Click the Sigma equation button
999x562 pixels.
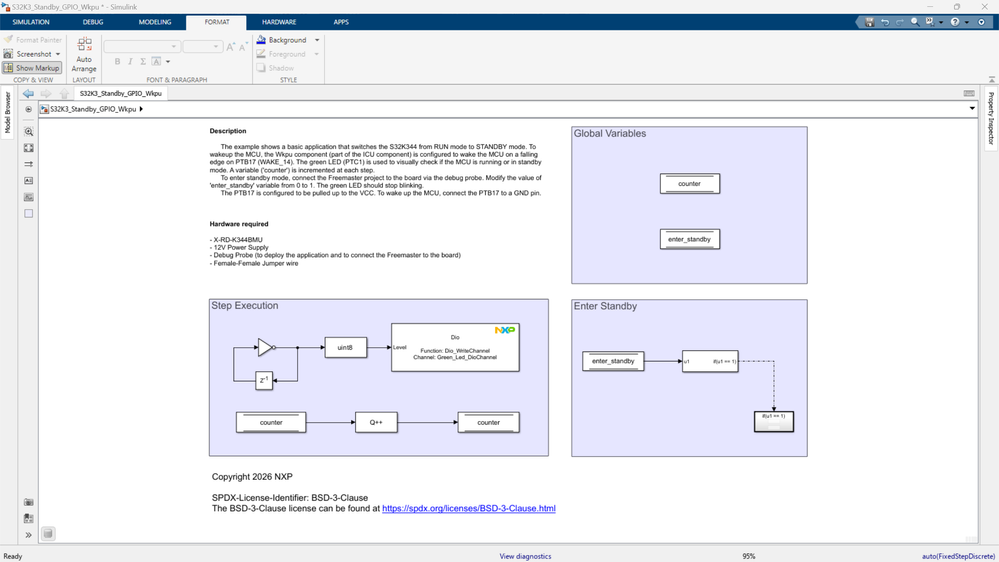point(143,62)
